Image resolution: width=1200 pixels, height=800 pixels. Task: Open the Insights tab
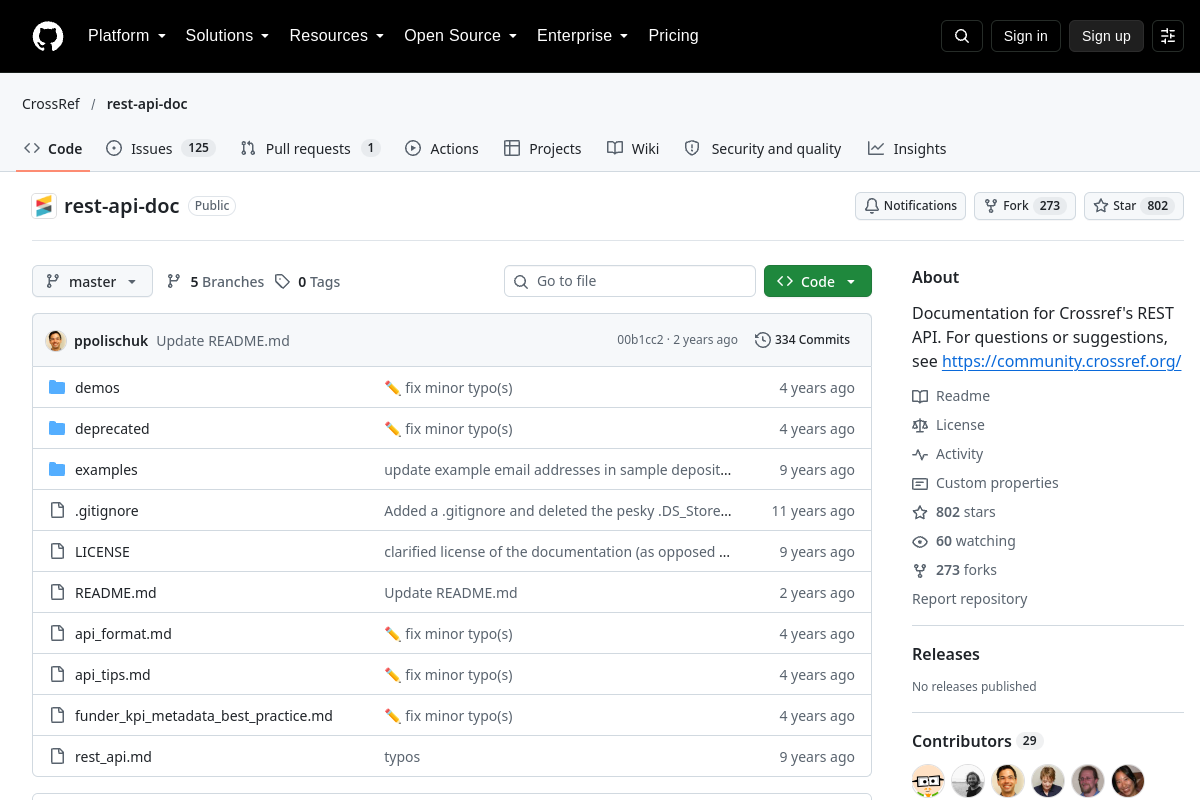pos(907,148)
